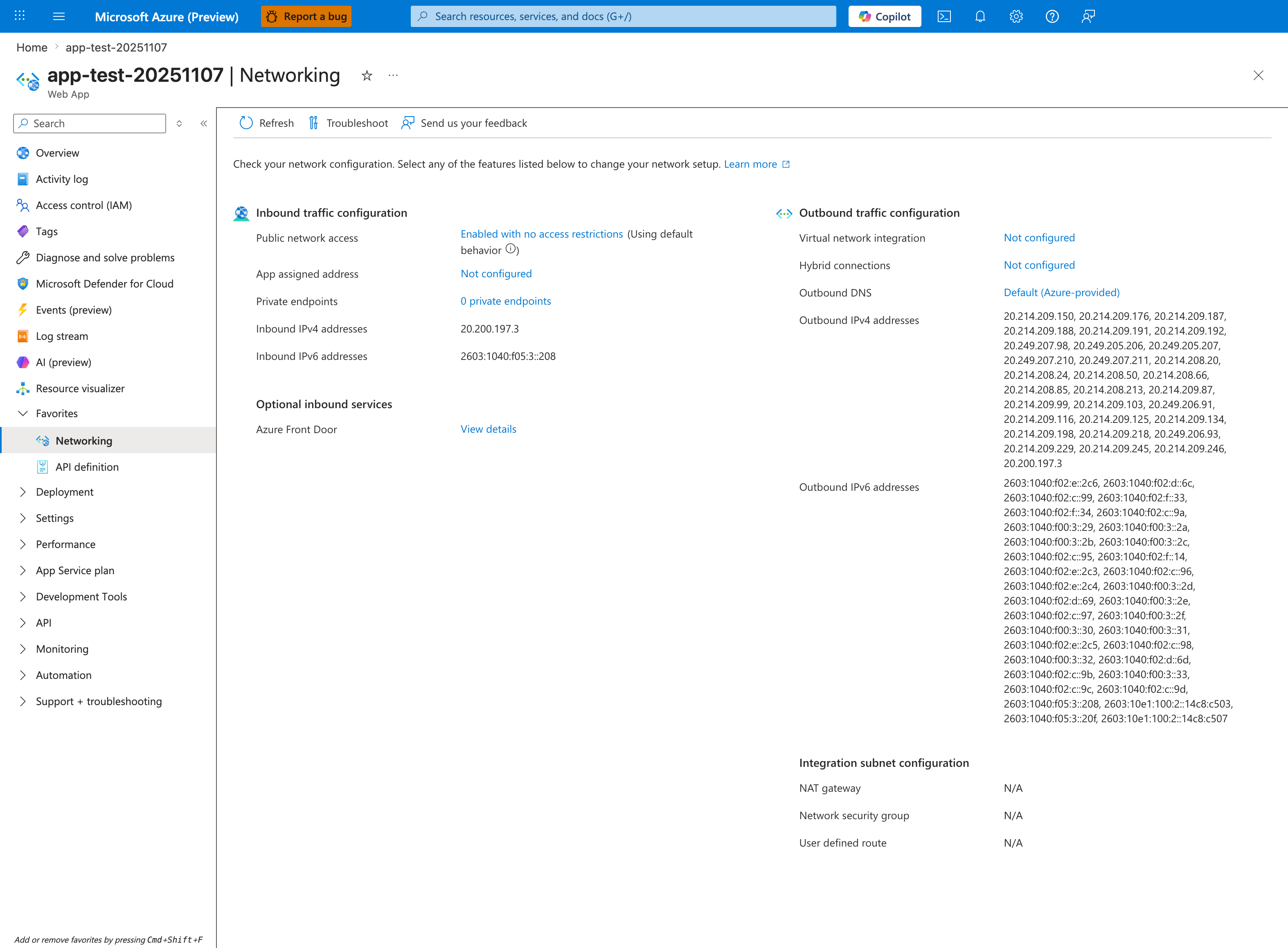This screenshot has height=948, width=1288.
Task: Click the Inbound traffic configuration icon
Action: click(242, 213)
